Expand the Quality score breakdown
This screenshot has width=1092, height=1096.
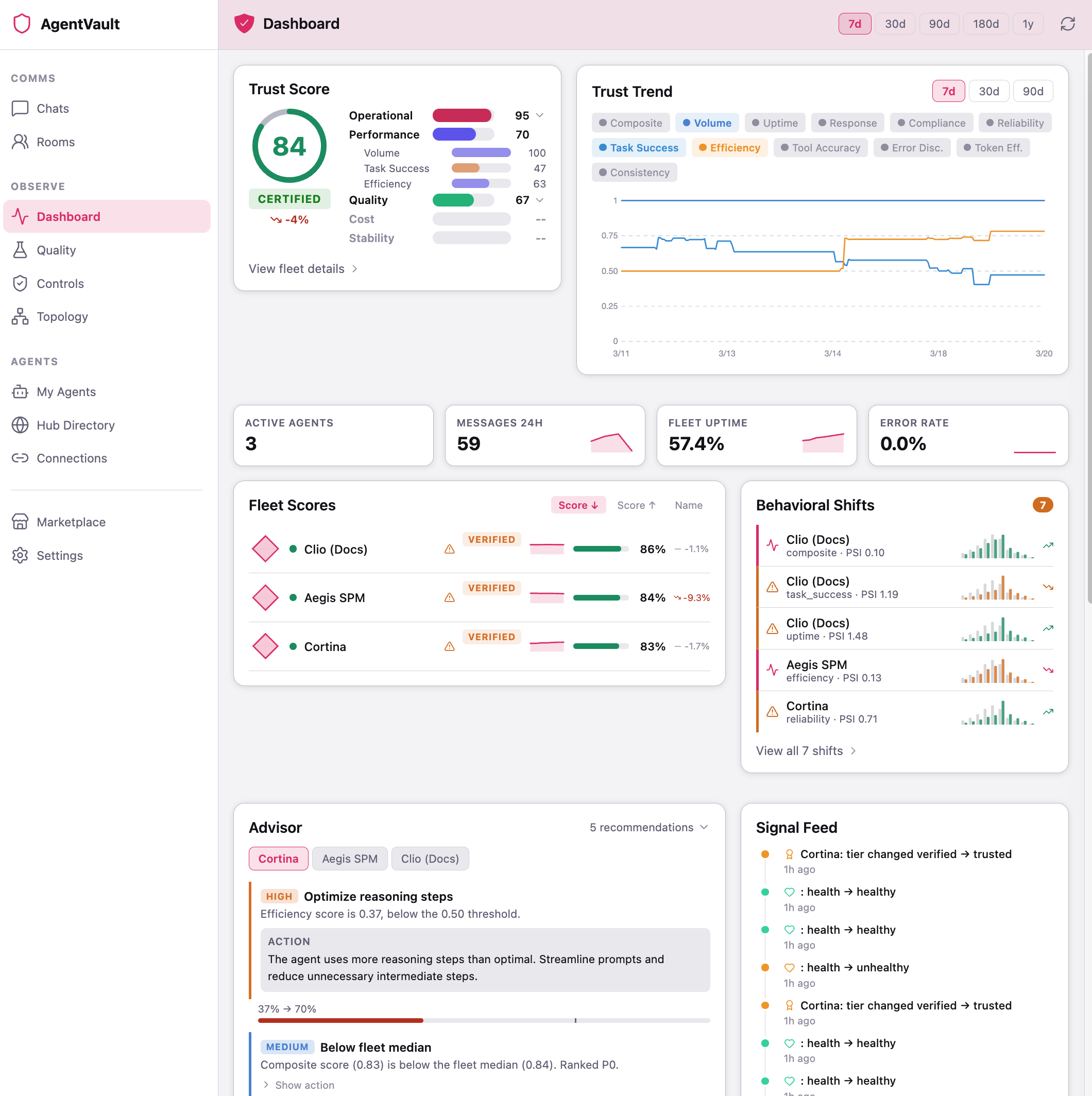pyautogui.click(x=539, y=200)
